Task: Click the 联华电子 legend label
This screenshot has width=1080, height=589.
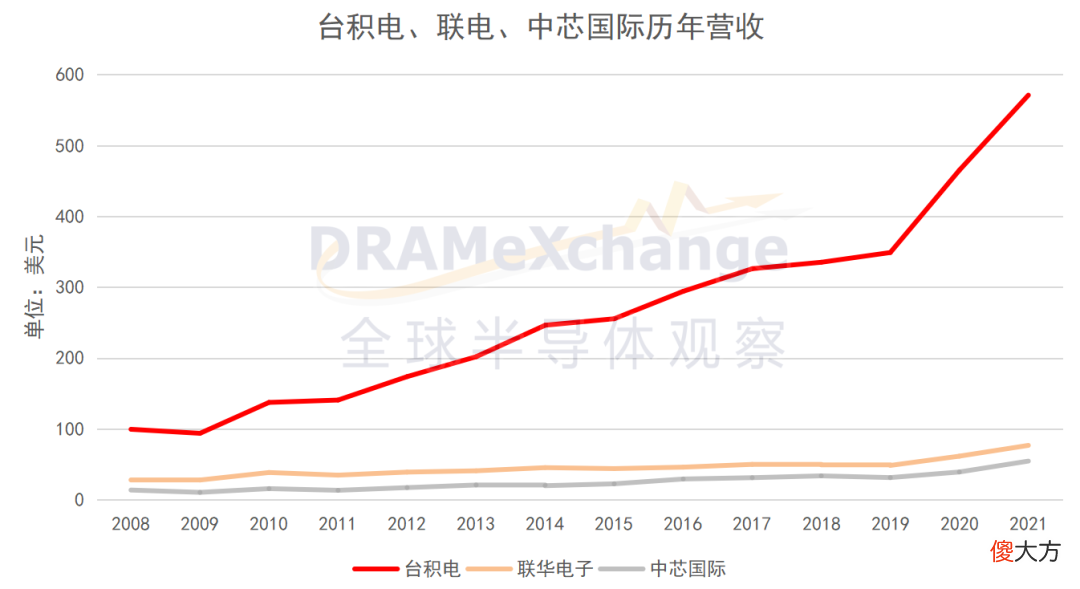Action: 555,569
